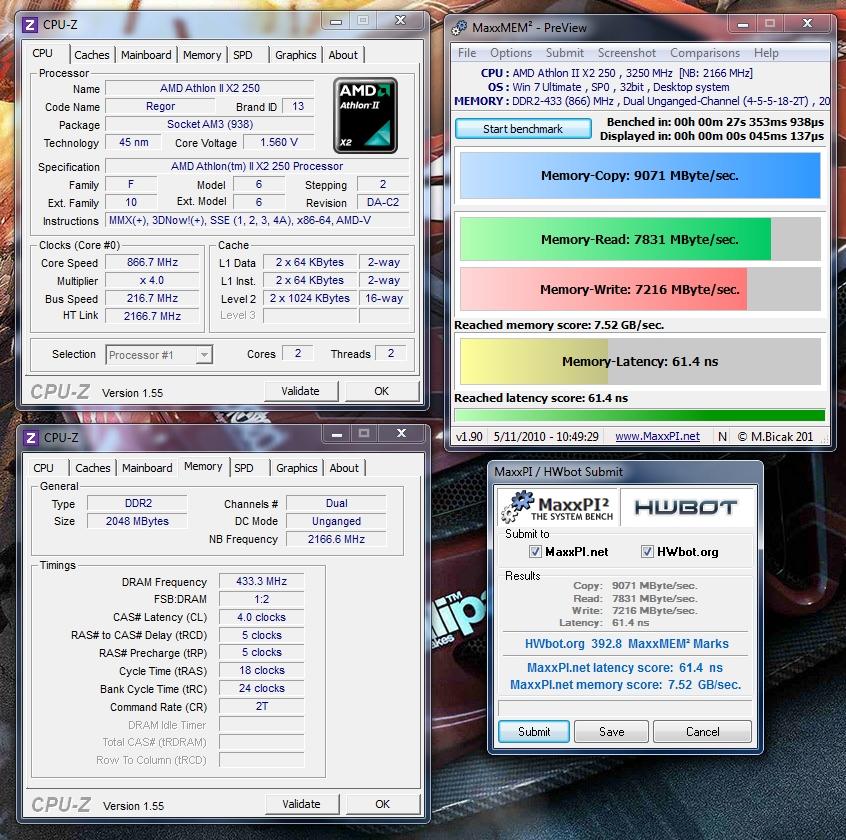Screen dimensions: 846x840
Task: Click the Memory-Copy 9071 MByte/sec bar
Action: click(x=640, y=175)
